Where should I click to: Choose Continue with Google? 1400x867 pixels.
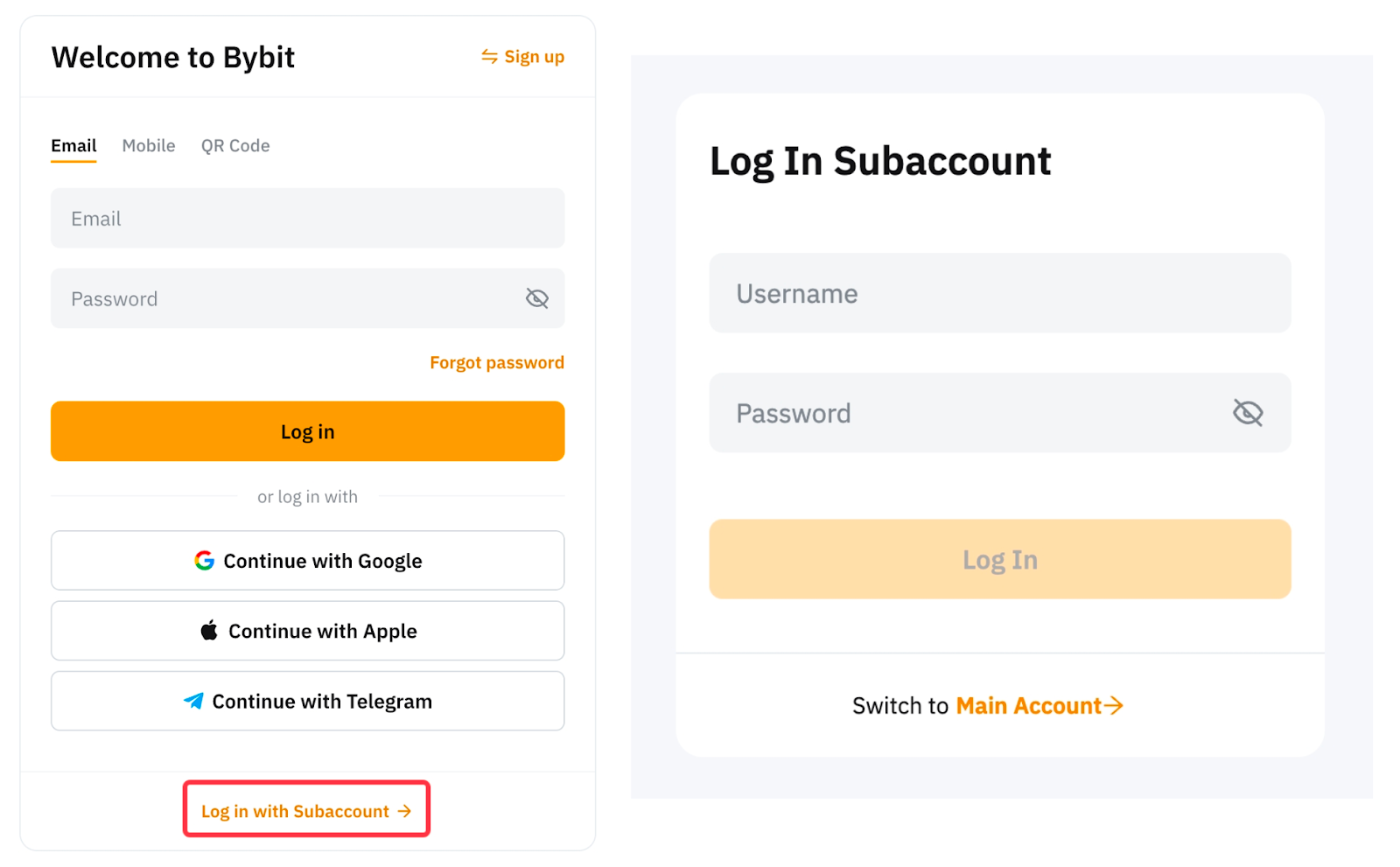[308, 561]
